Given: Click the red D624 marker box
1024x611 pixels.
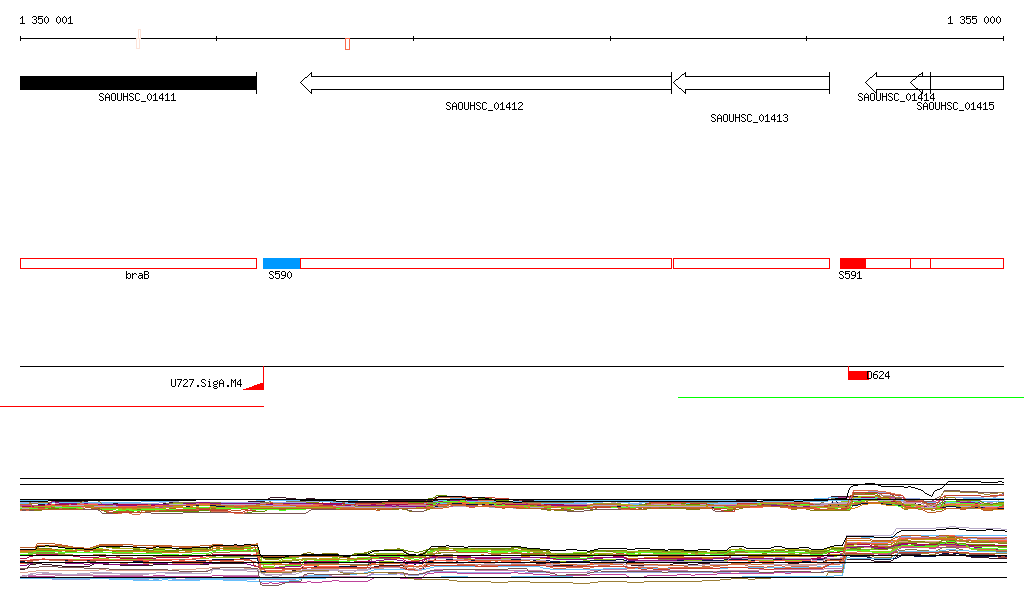Looking at the screenshot, I should pos(857,375).
